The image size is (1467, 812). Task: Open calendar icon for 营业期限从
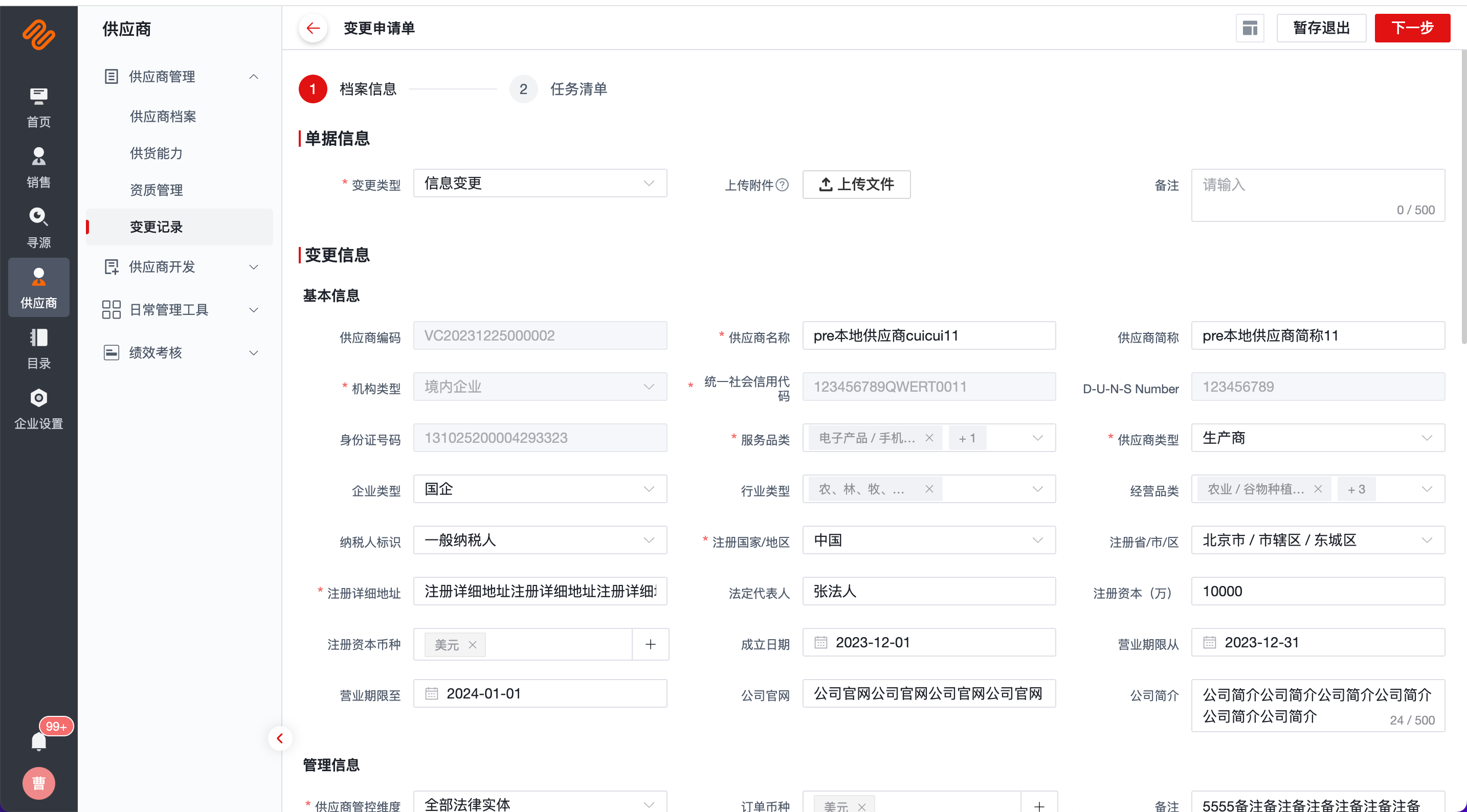1210,642
